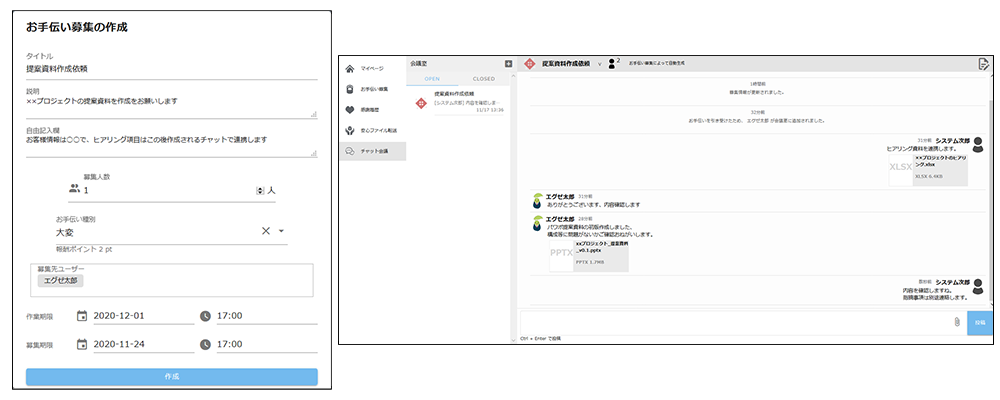Screen dimensions: 1000x400
Task: Click the paperclip attach file icon
Action: click(956, 322)
